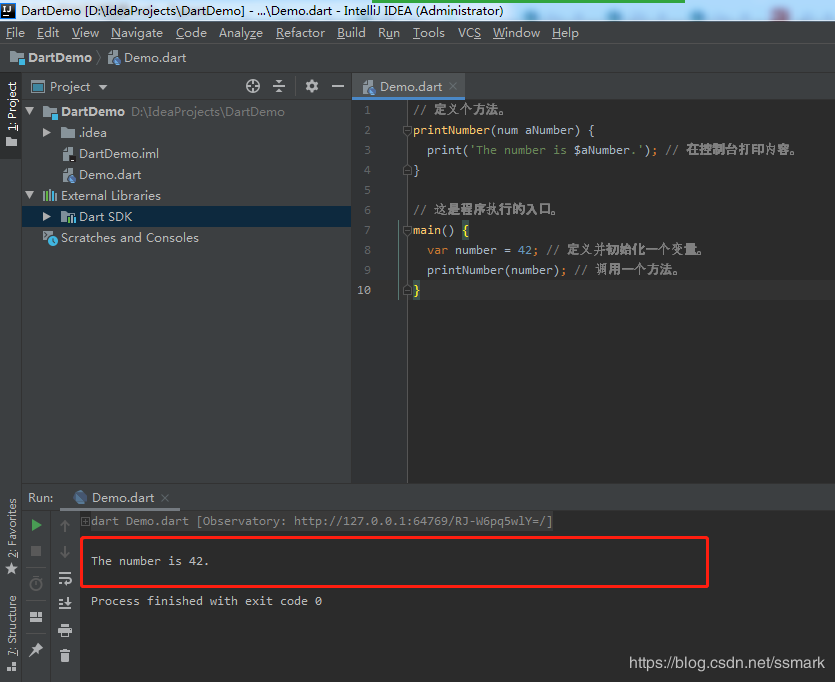The height and width of the screenshot is (682, 835).
Task: Open the Navigate menu
Action: click(137, 33)
